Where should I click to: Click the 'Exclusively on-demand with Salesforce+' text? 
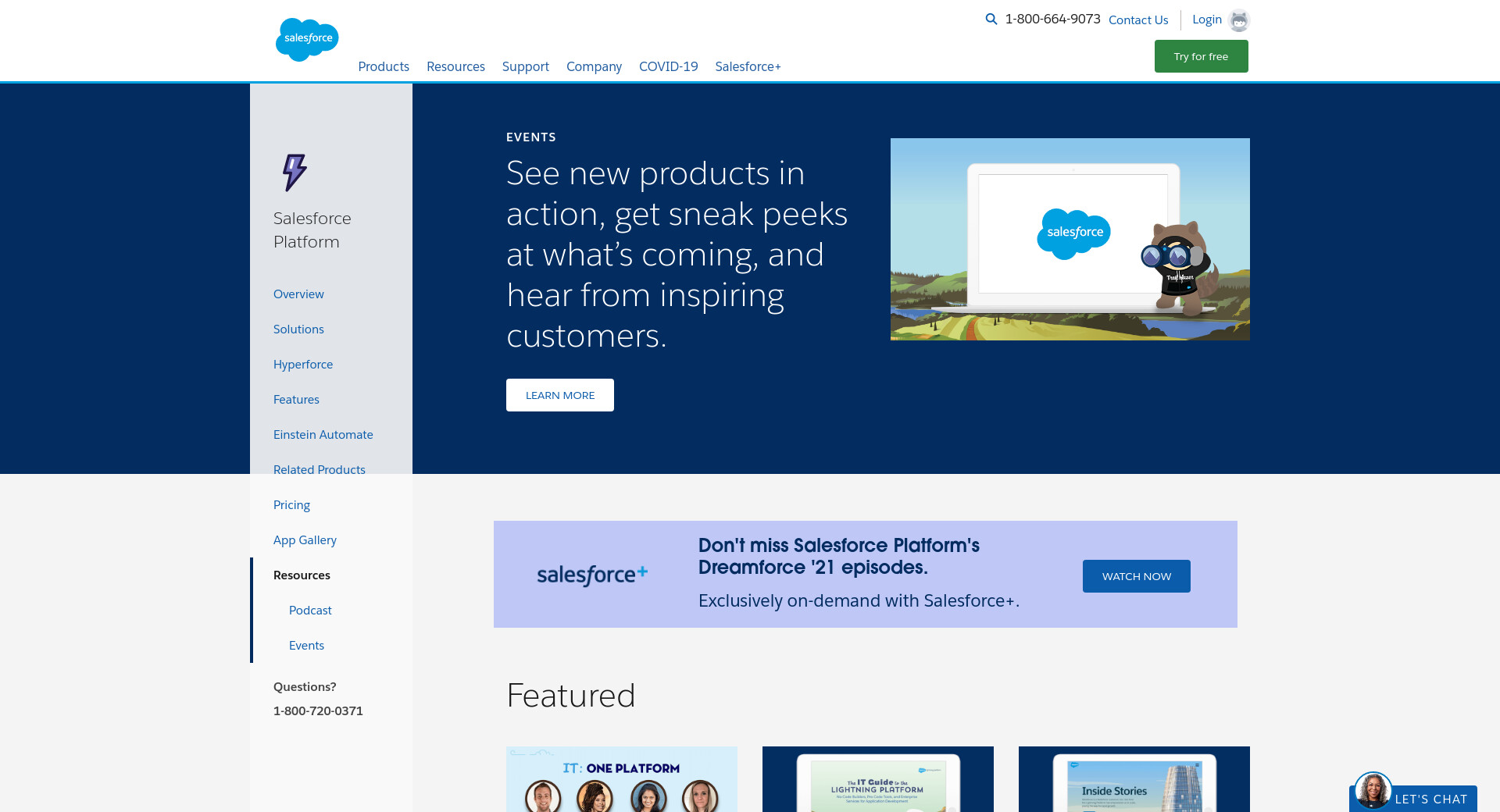(x=859, y=600)
